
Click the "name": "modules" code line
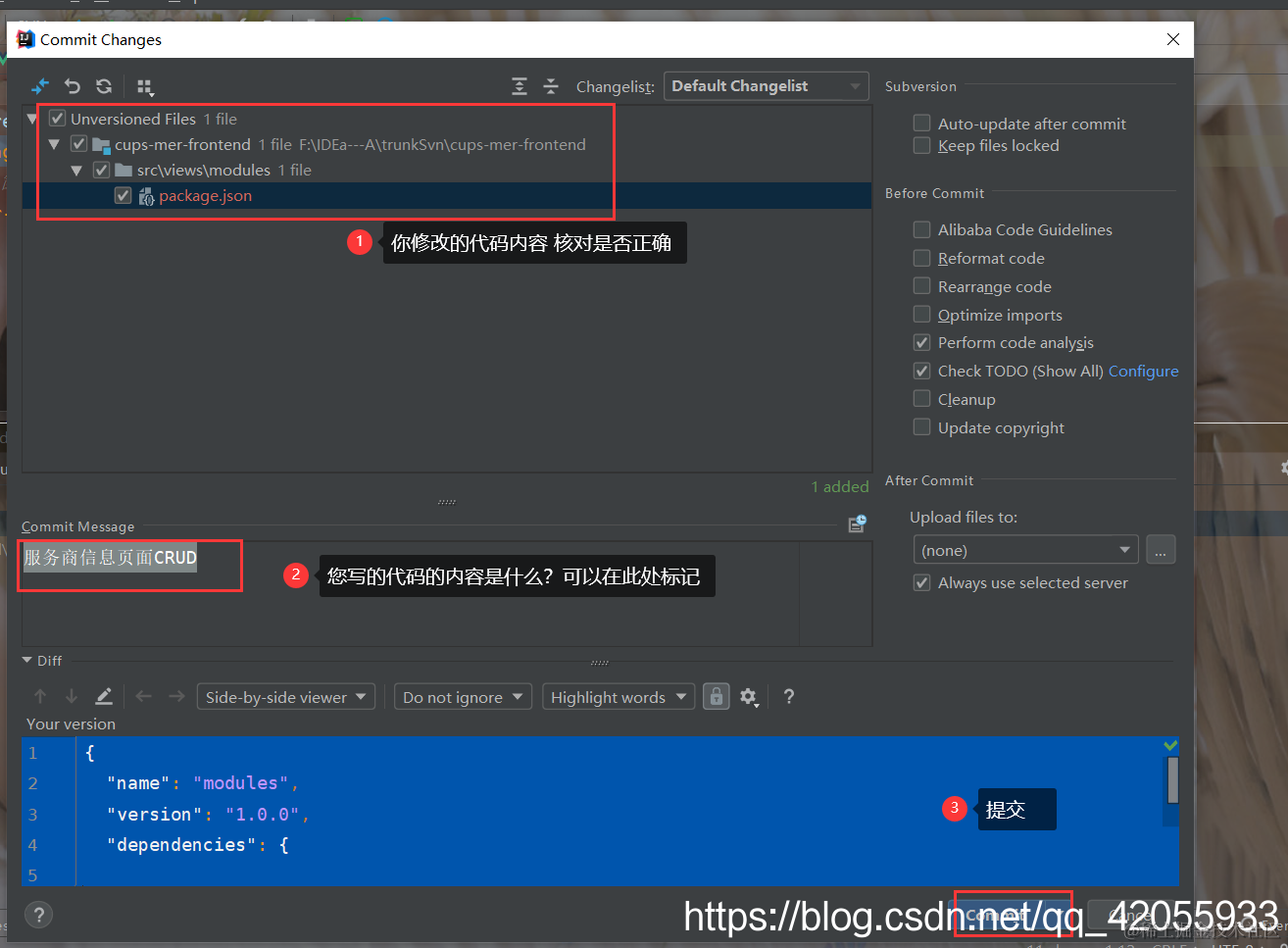click(202, 782)
